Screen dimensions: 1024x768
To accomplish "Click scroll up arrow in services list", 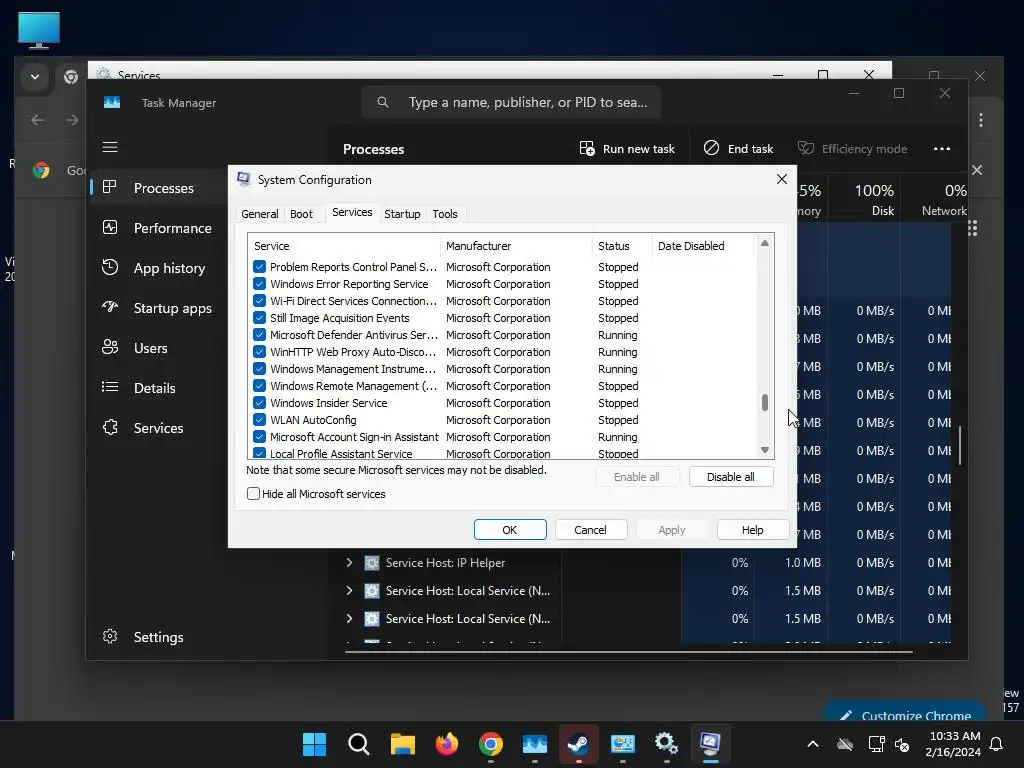I will 765,243.
